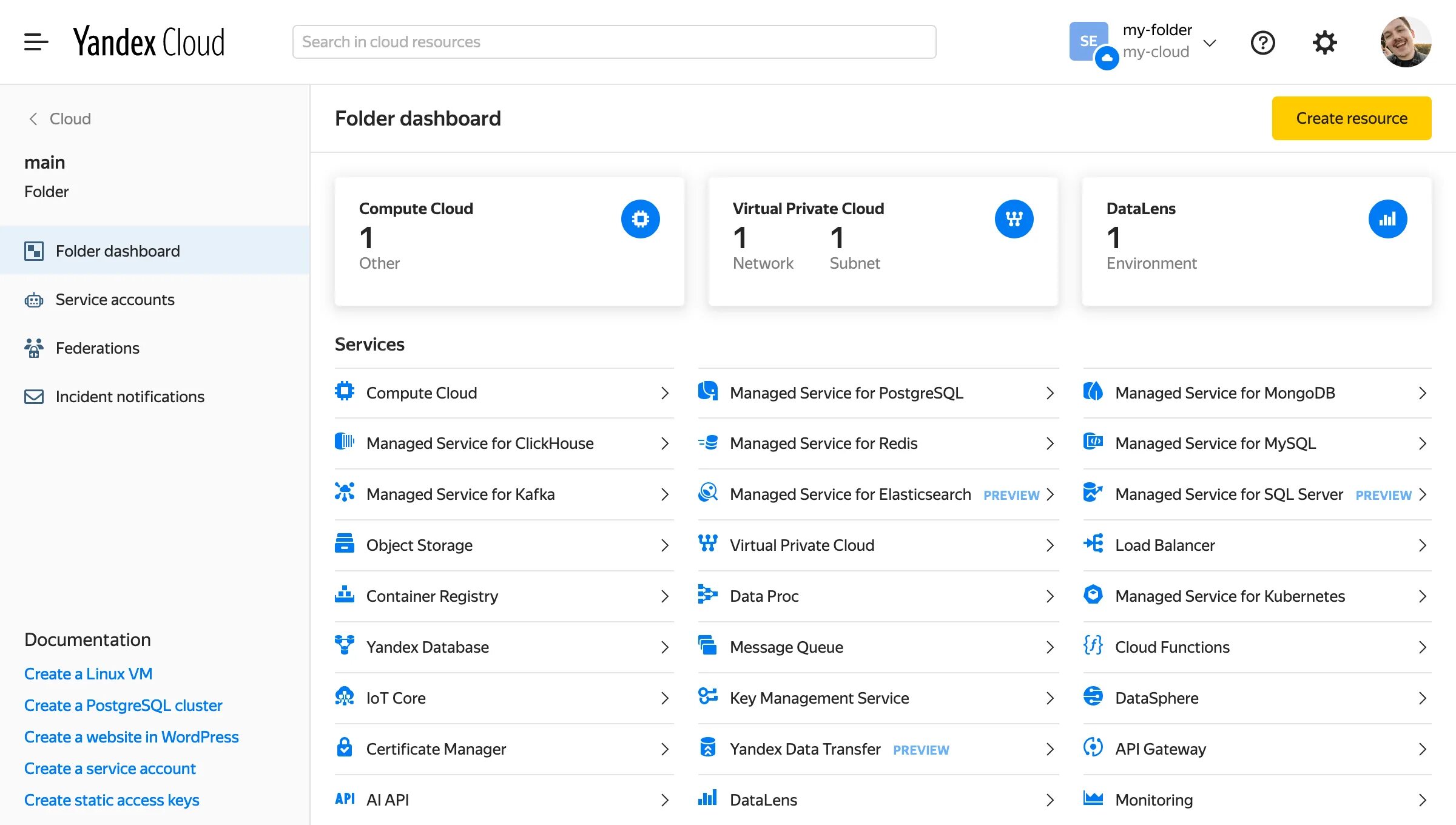
Task: Click the Key Management Service icon
Action: 708,696
